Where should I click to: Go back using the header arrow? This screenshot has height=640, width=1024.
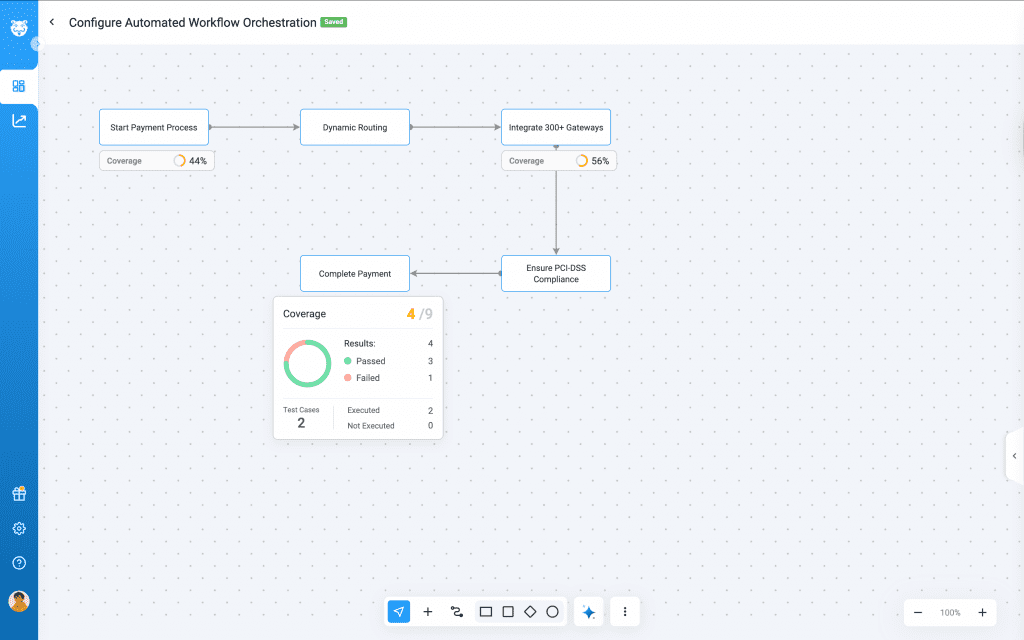click(52, 22)
